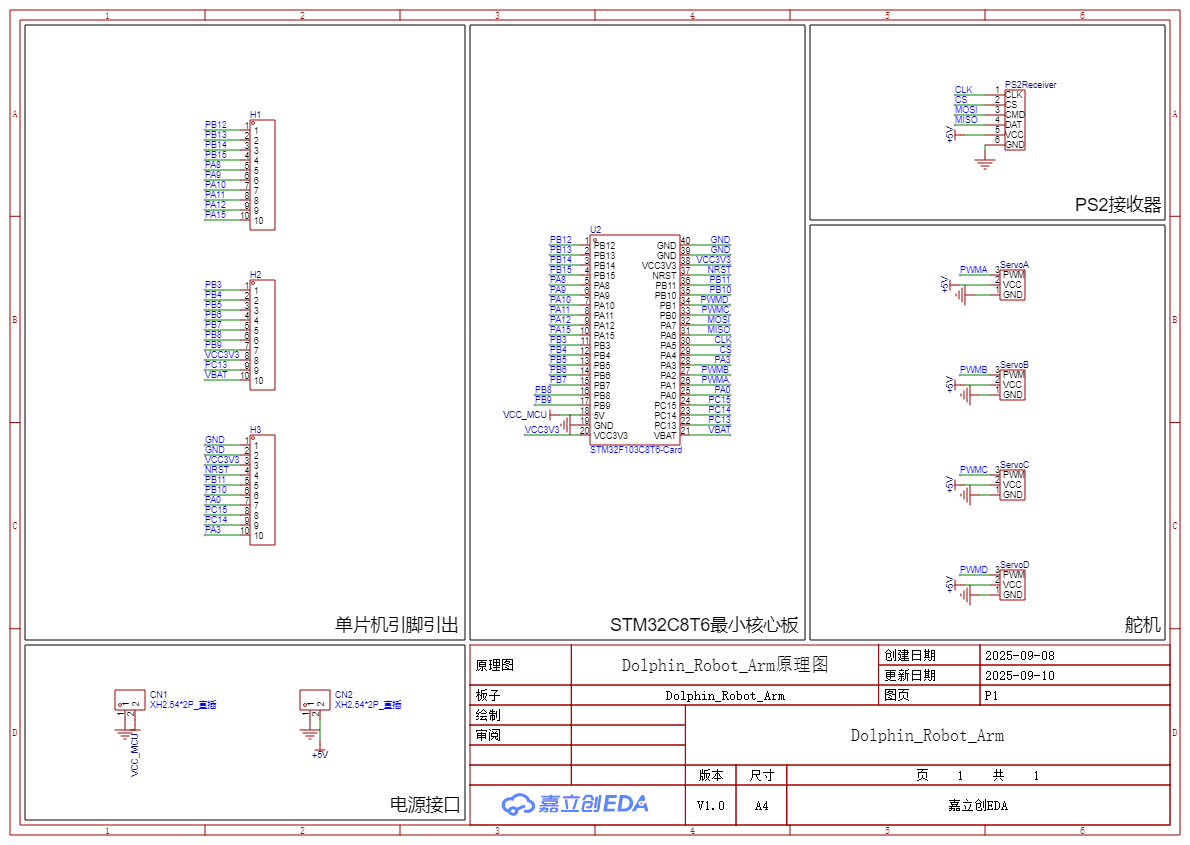Click the MOSI net label beside PS2Receiver
This screenshot has width=1190, height=845.
(966, 109)
